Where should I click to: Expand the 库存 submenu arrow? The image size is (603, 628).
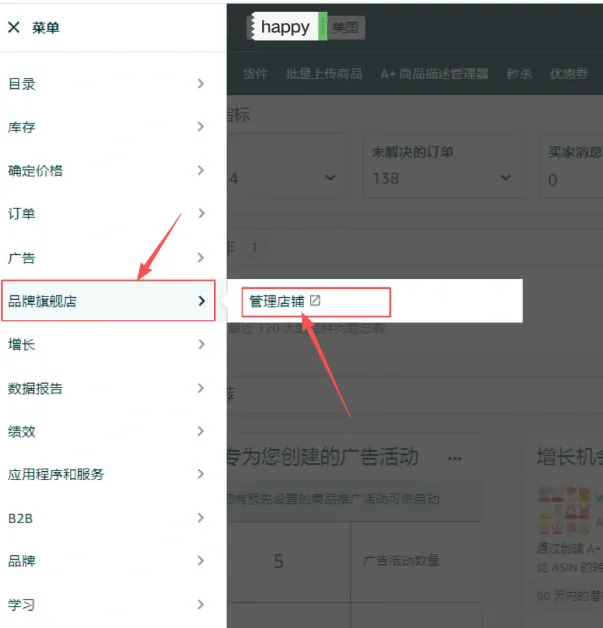(x=201, y=127)
